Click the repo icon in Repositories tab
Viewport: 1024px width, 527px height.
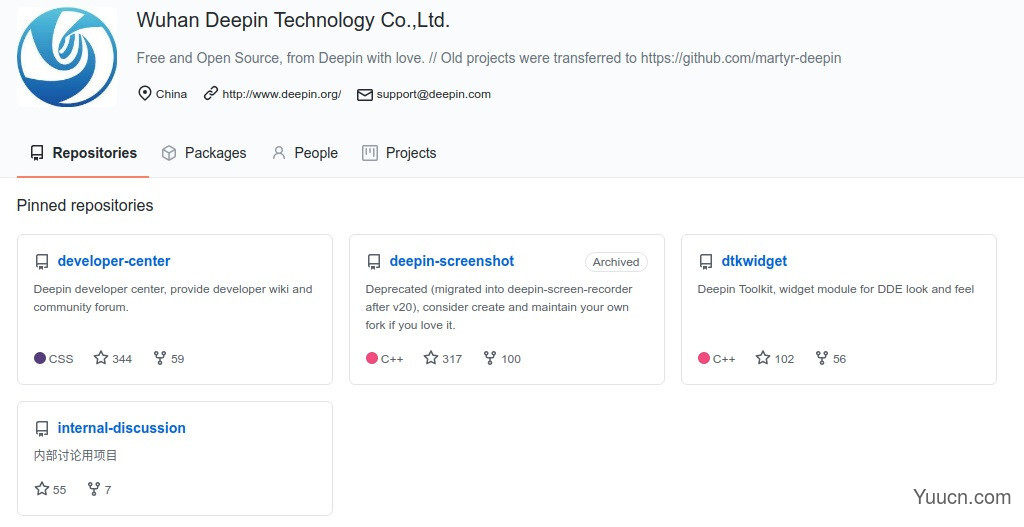37,153
